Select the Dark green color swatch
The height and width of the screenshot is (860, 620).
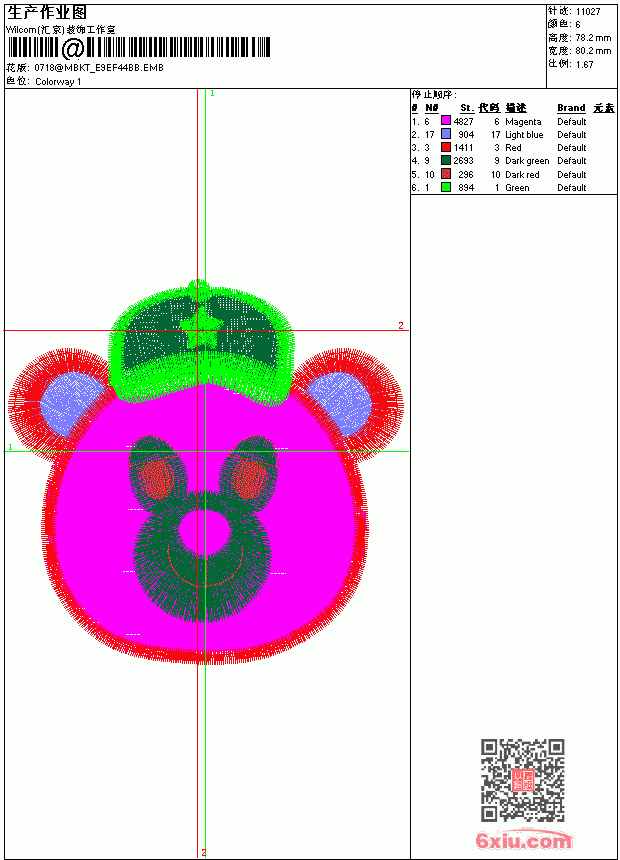coord(446,161)
